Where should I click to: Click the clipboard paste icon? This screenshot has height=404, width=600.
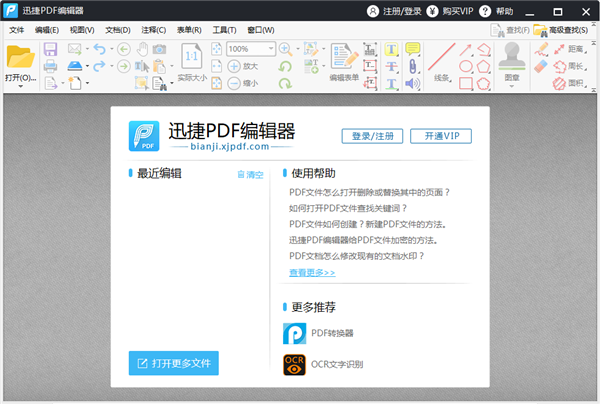click(159, 66)
